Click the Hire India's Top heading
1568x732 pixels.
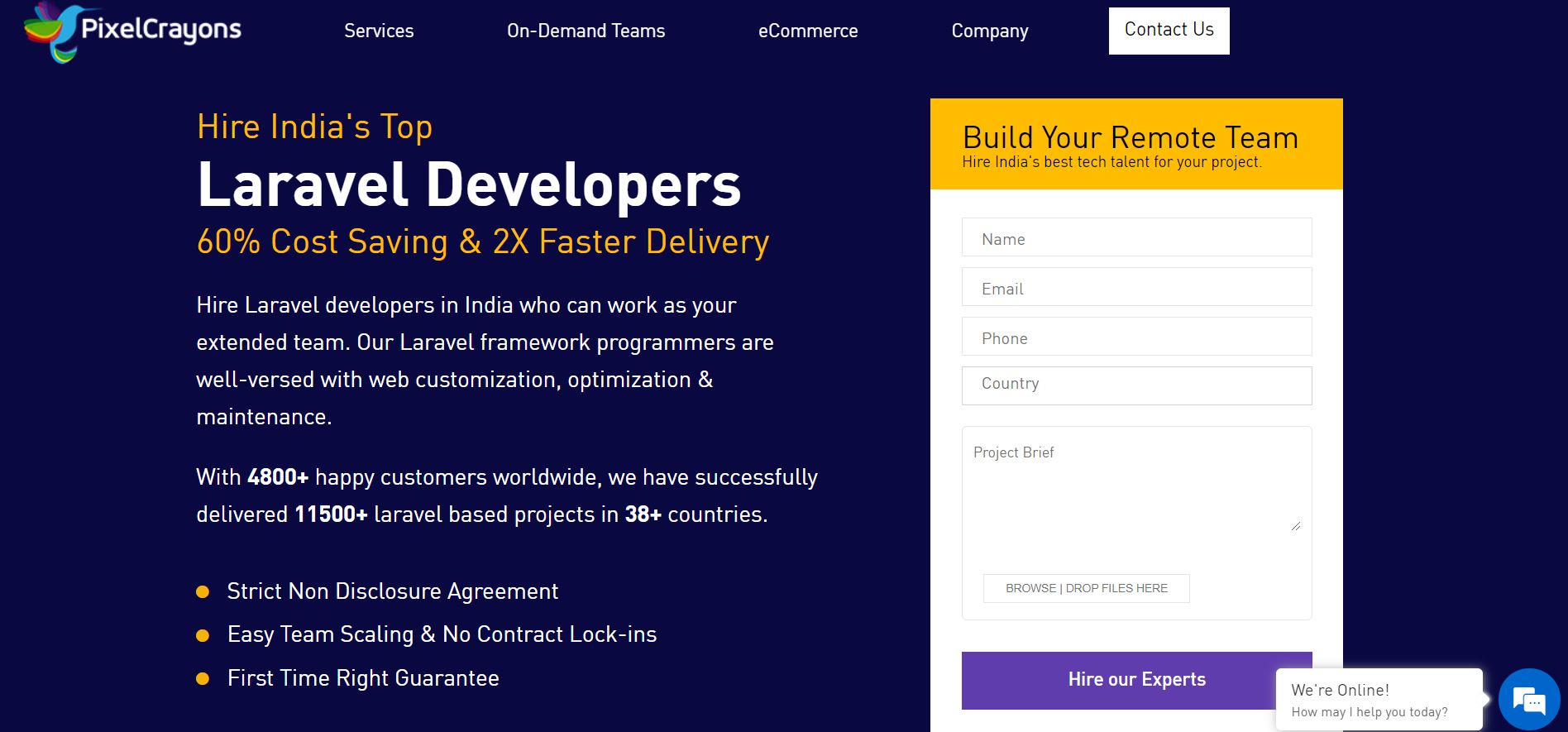(x=314, y=127)
